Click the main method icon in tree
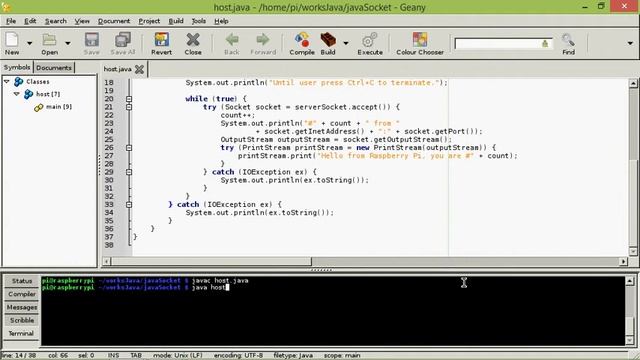 (x=38, y=107)
